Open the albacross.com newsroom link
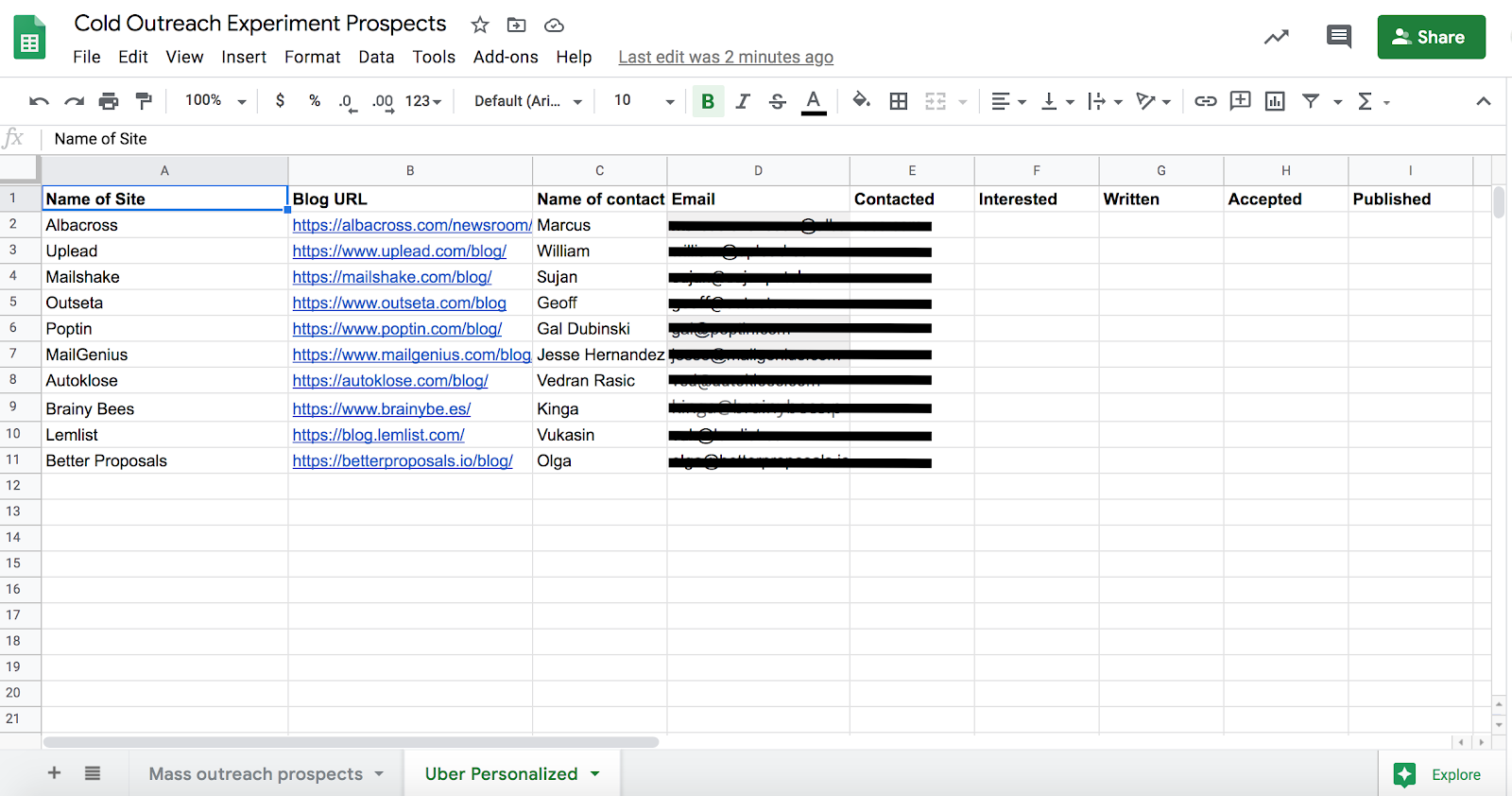Screen dimensions: 1512x796 (412, 225)
